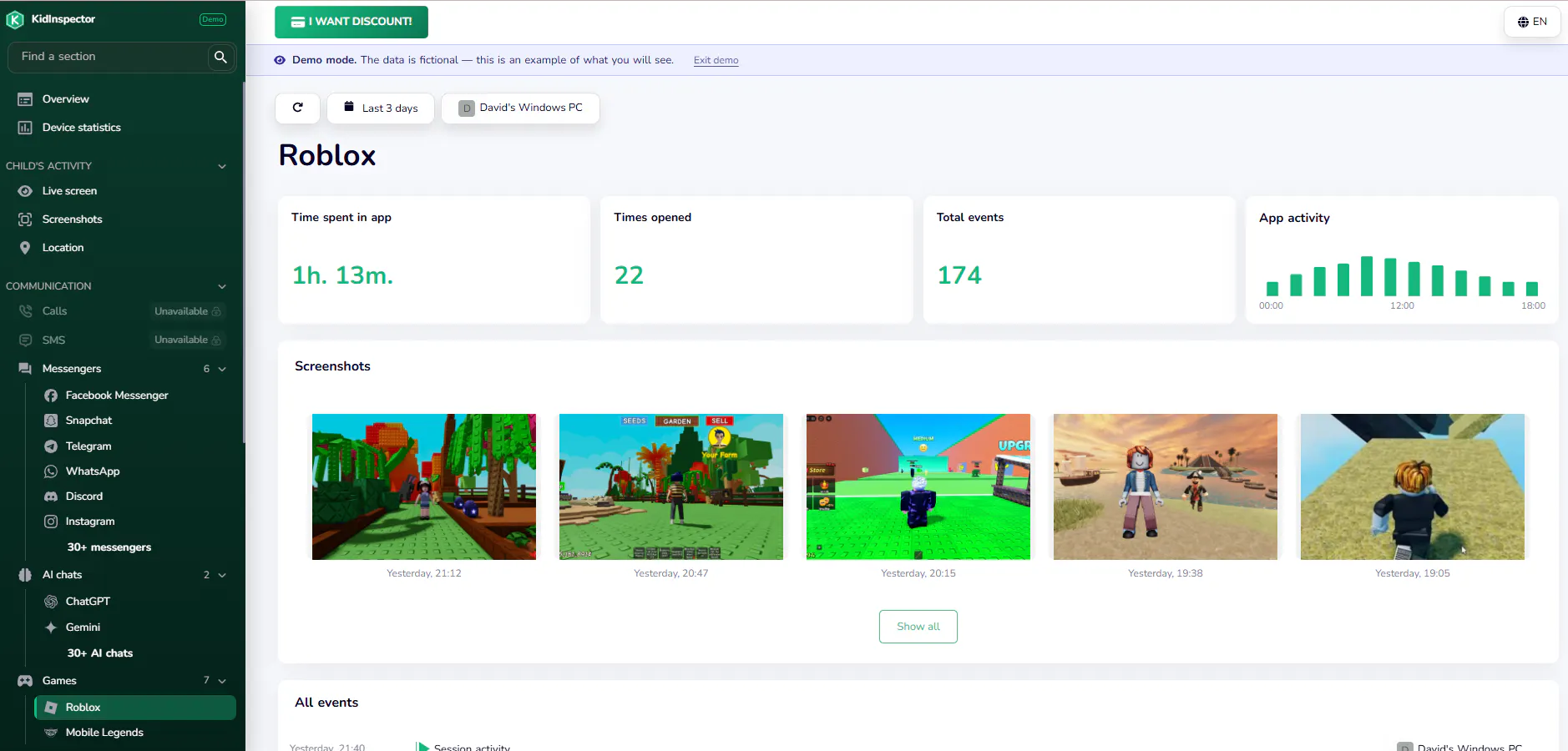
Task: Open the screenshot from Yesterday, 21:12
Action: pos(424,486)
